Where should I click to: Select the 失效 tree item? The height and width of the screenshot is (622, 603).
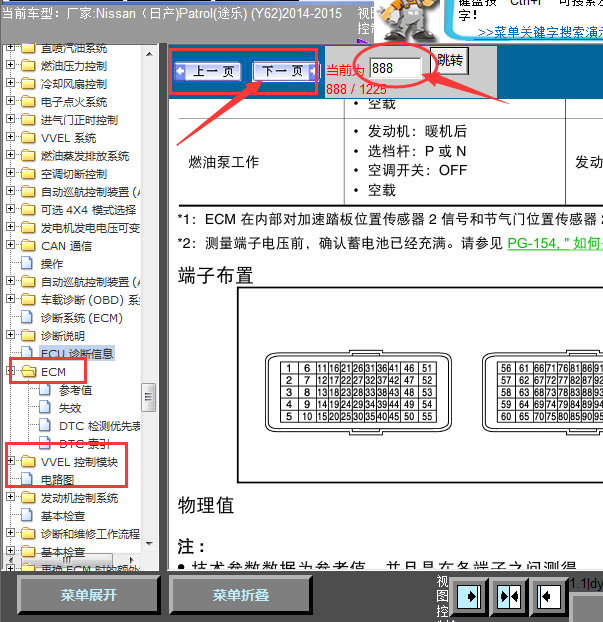coord(70,408)
